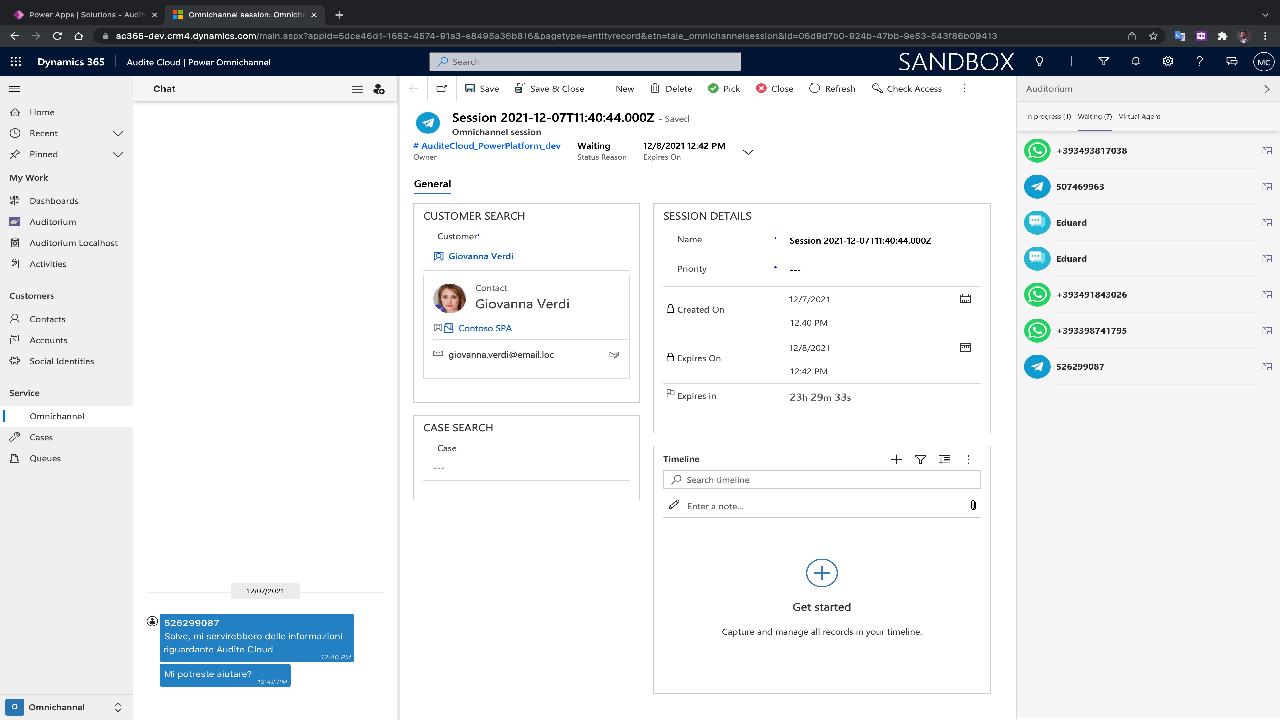Expand the session header details chevron
Image resolution: width=1280 pixels, height=720 pixels.
(x=748, y=152)
